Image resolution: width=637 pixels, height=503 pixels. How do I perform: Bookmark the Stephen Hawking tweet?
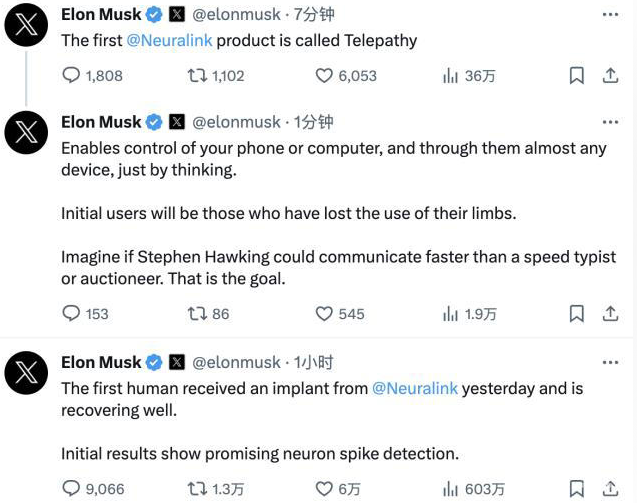[x=576, y=314]
